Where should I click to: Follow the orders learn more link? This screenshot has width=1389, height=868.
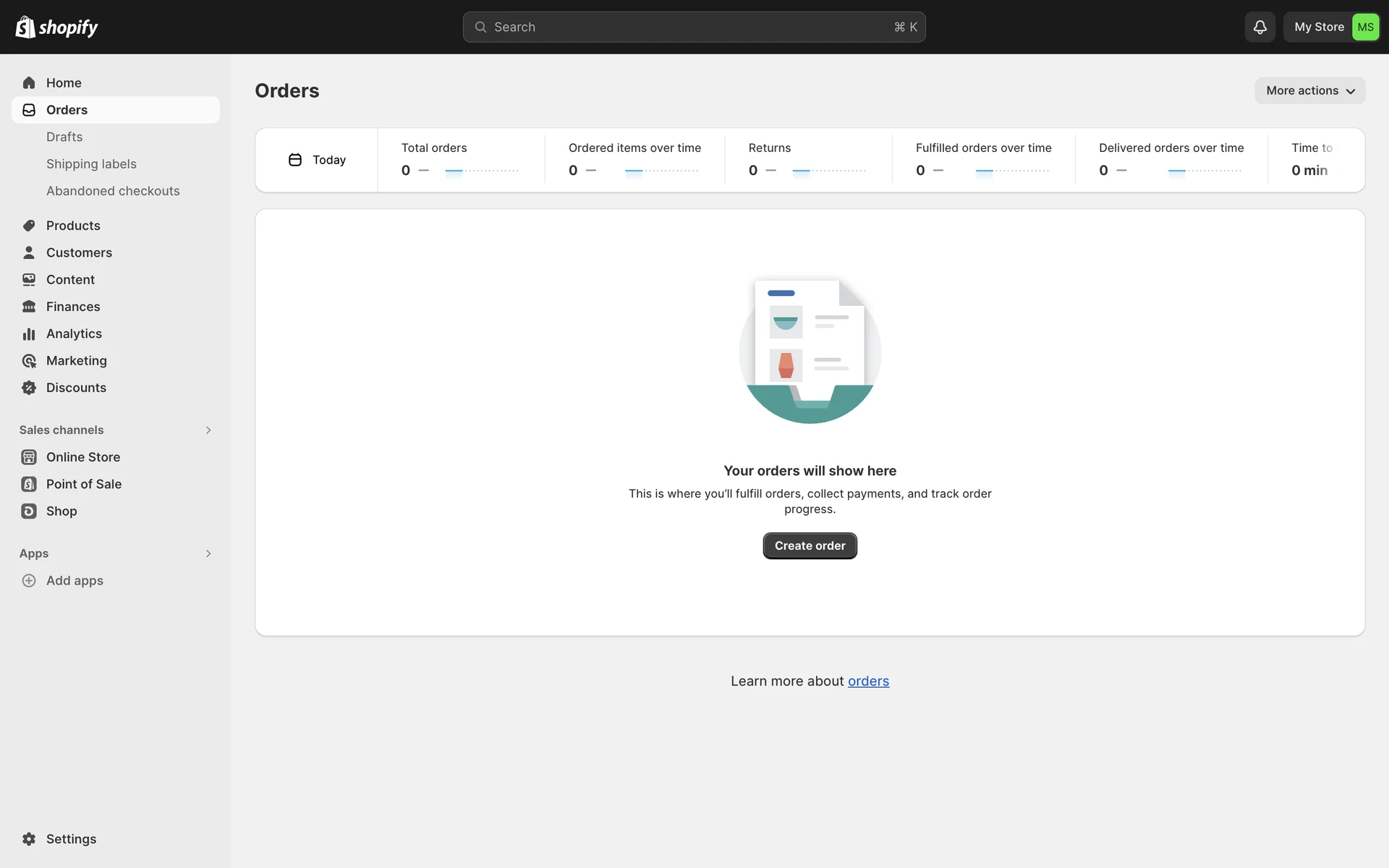pyautogui.click(x=868, y=681)
